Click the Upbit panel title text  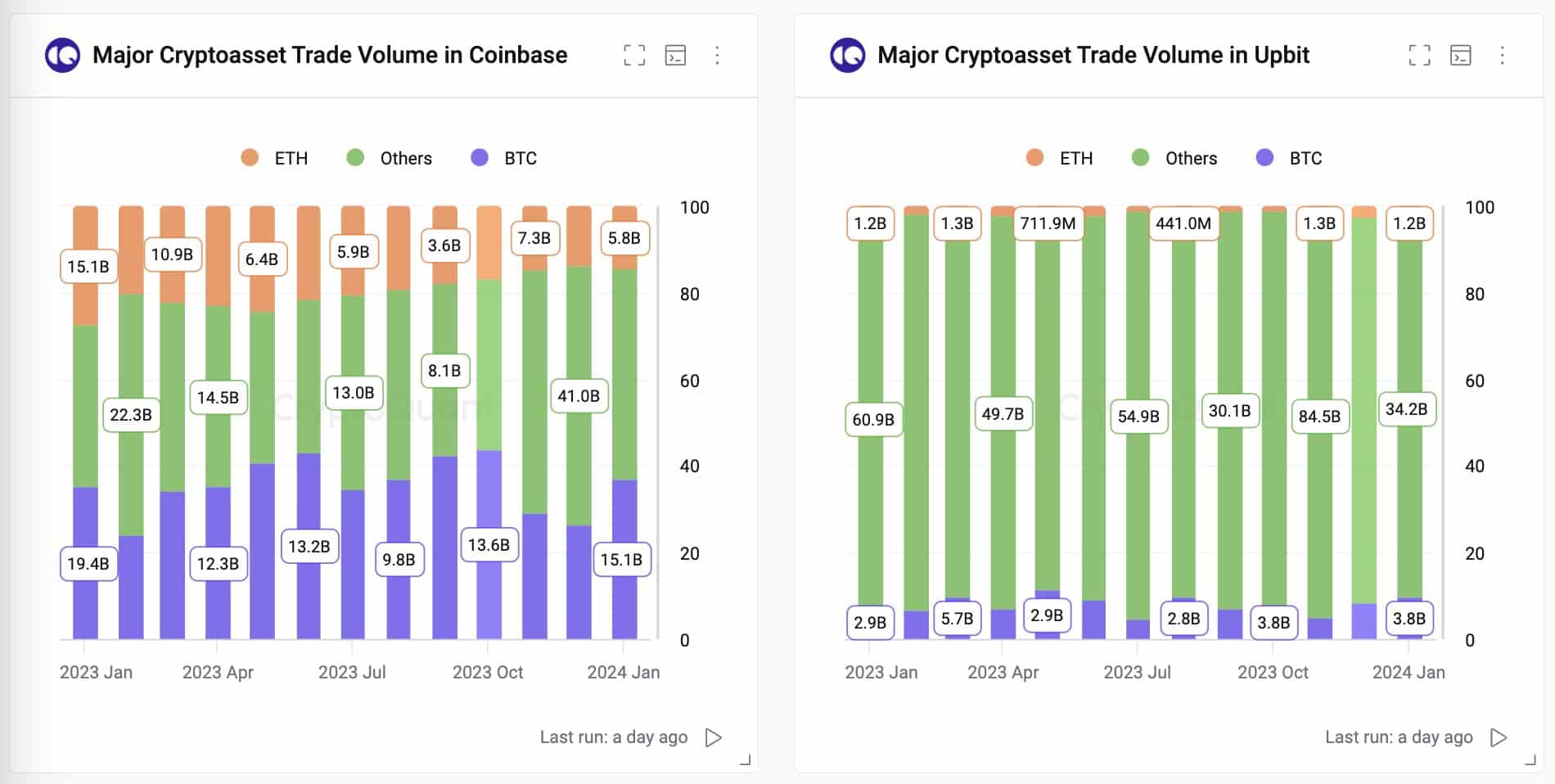[1093, 55]
